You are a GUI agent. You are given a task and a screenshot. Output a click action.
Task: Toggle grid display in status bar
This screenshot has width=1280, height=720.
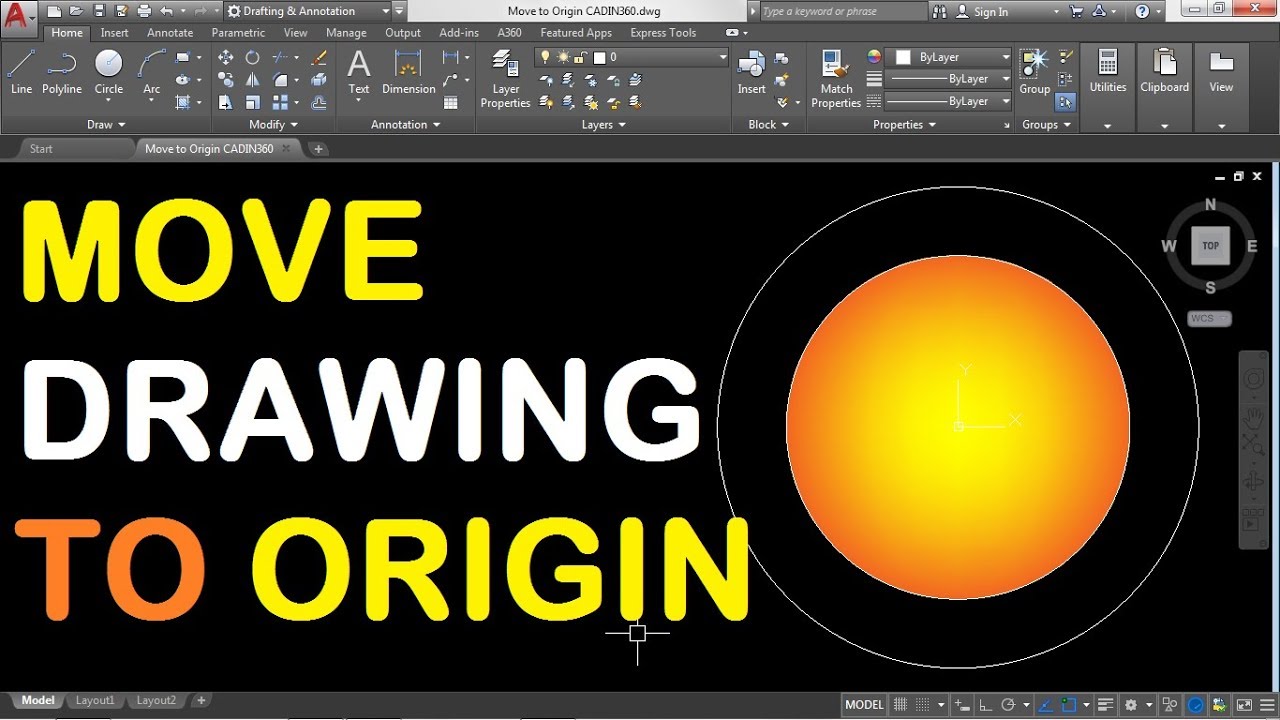click(900, 704)
